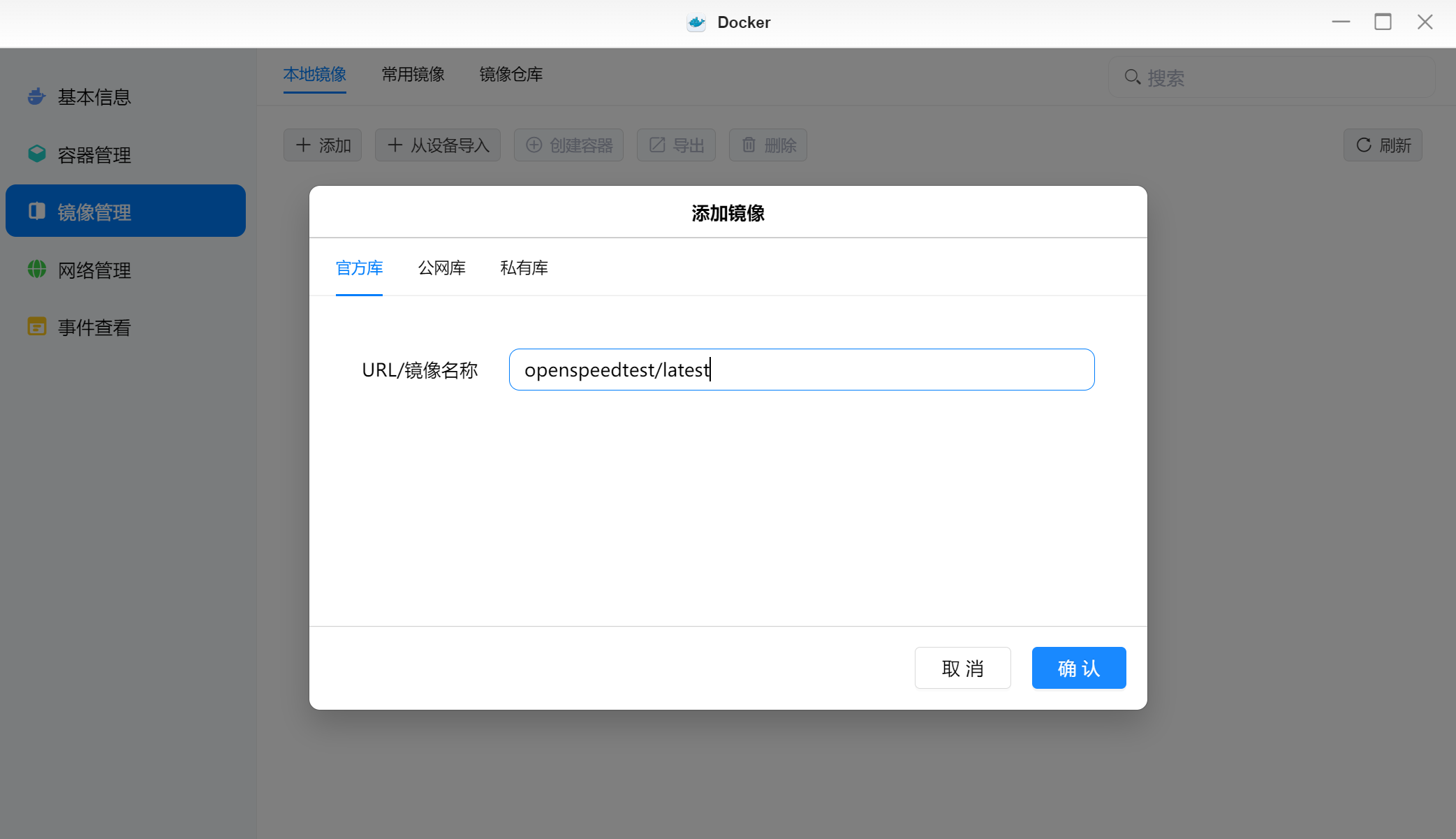Focus the URL/镜像名称 input field

pyautogui.click(x=801, y=370)
